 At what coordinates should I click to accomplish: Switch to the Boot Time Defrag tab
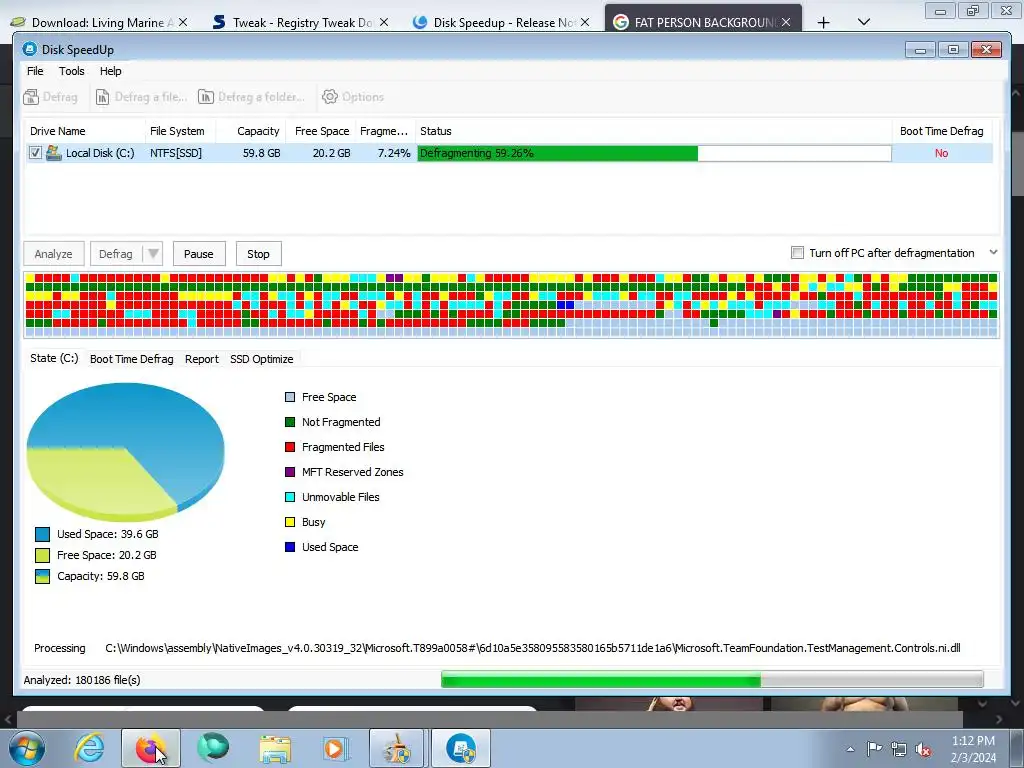(x=132, y=359)
